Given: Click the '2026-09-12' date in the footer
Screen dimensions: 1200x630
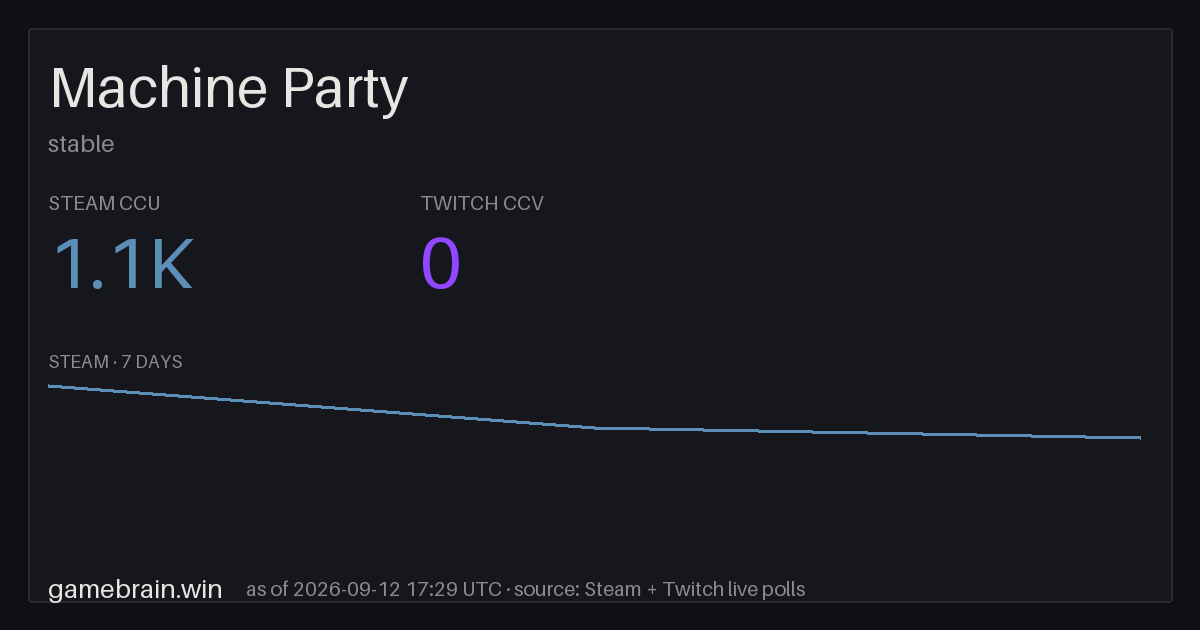Looking at the screenshot, I should (x=347, y=590).
